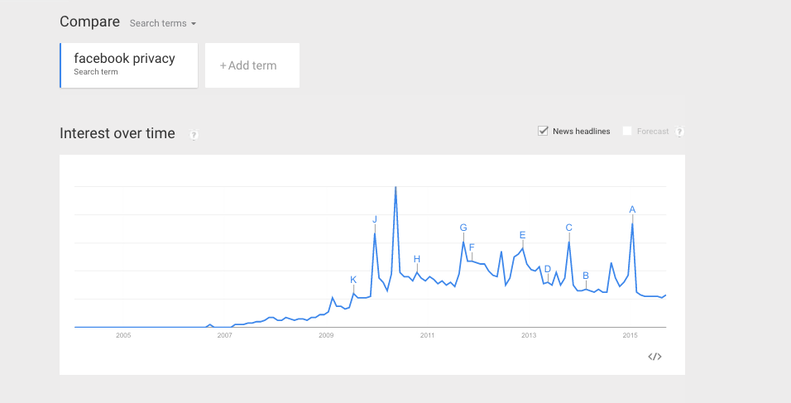Uncheck the News headlines checkbox
The image size is (791, 403).
(543, 131)
